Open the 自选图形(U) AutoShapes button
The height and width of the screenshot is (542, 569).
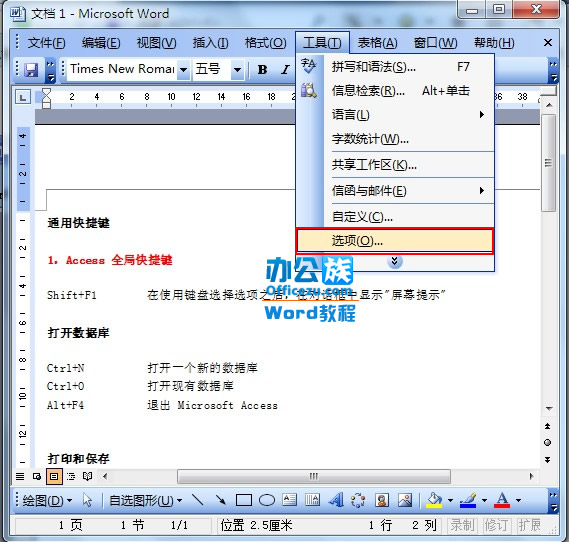pyautogui.click(x=145, y=501)
